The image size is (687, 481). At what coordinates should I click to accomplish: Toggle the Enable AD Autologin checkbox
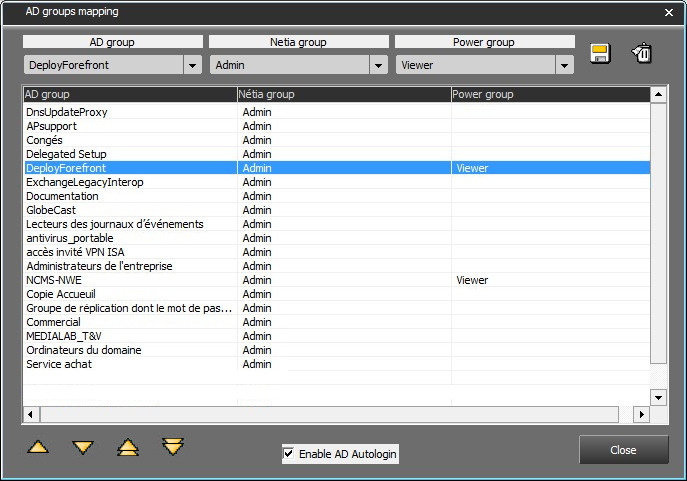(289, 454)
